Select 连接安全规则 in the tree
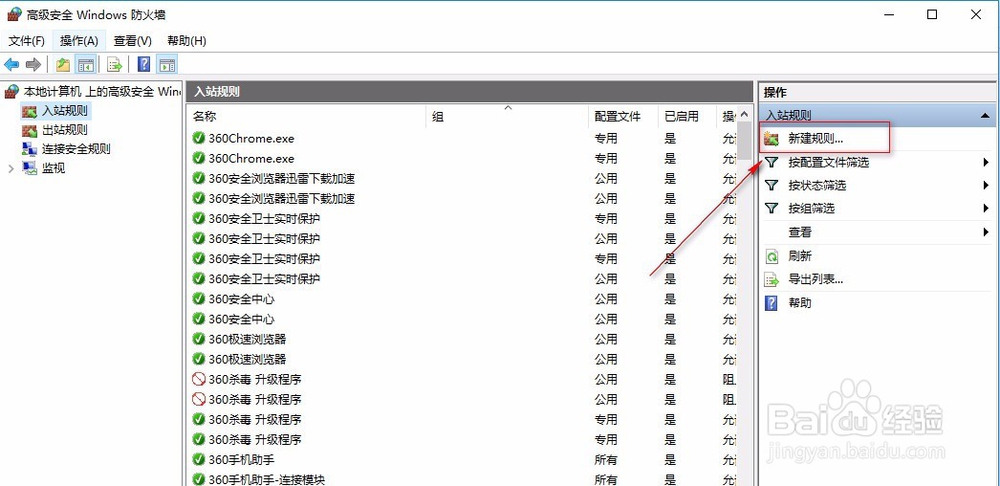Screen dimensions: 1000x486 pos(76,149)
